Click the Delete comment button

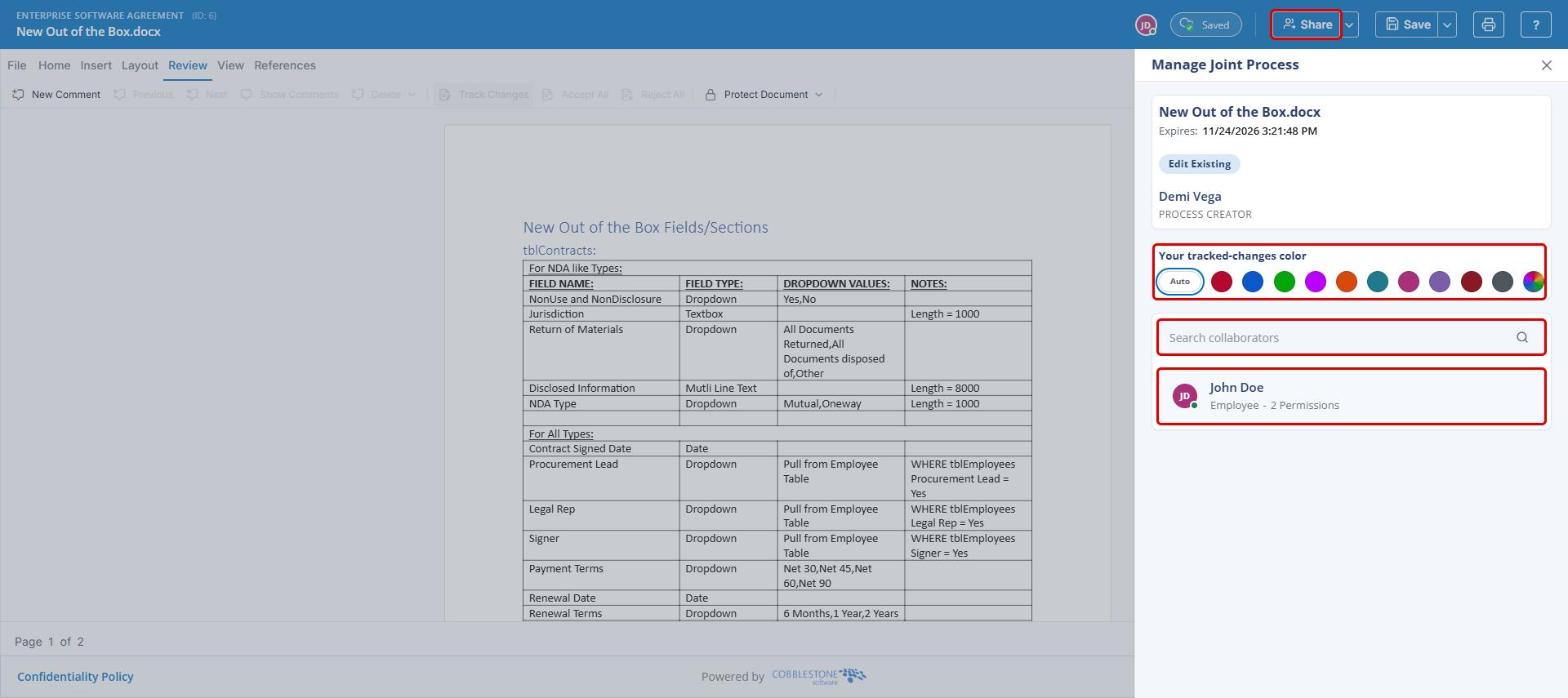point(376,94)
